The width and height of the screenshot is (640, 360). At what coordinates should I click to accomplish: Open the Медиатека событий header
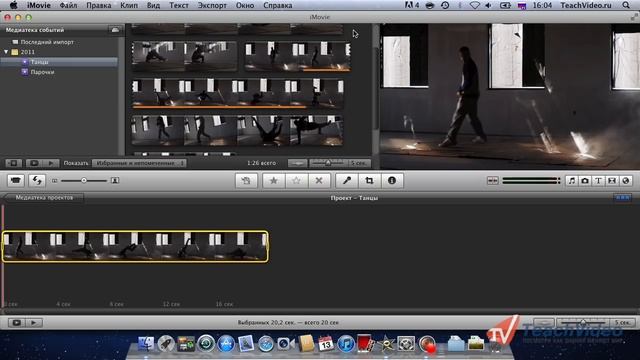(x=35, y=30)
